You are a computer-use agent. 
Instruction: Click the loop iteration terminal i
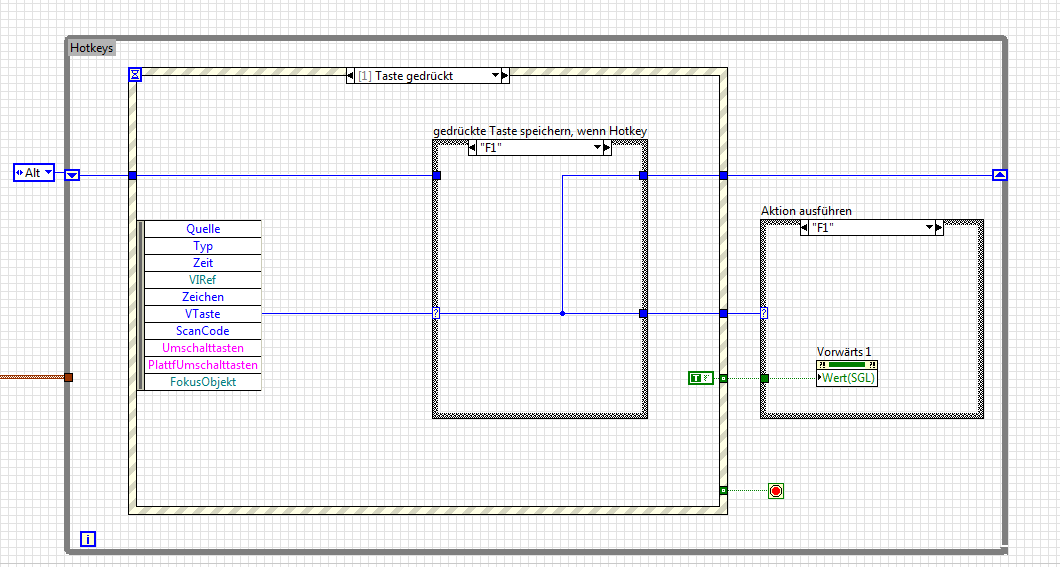pos(88,539)
